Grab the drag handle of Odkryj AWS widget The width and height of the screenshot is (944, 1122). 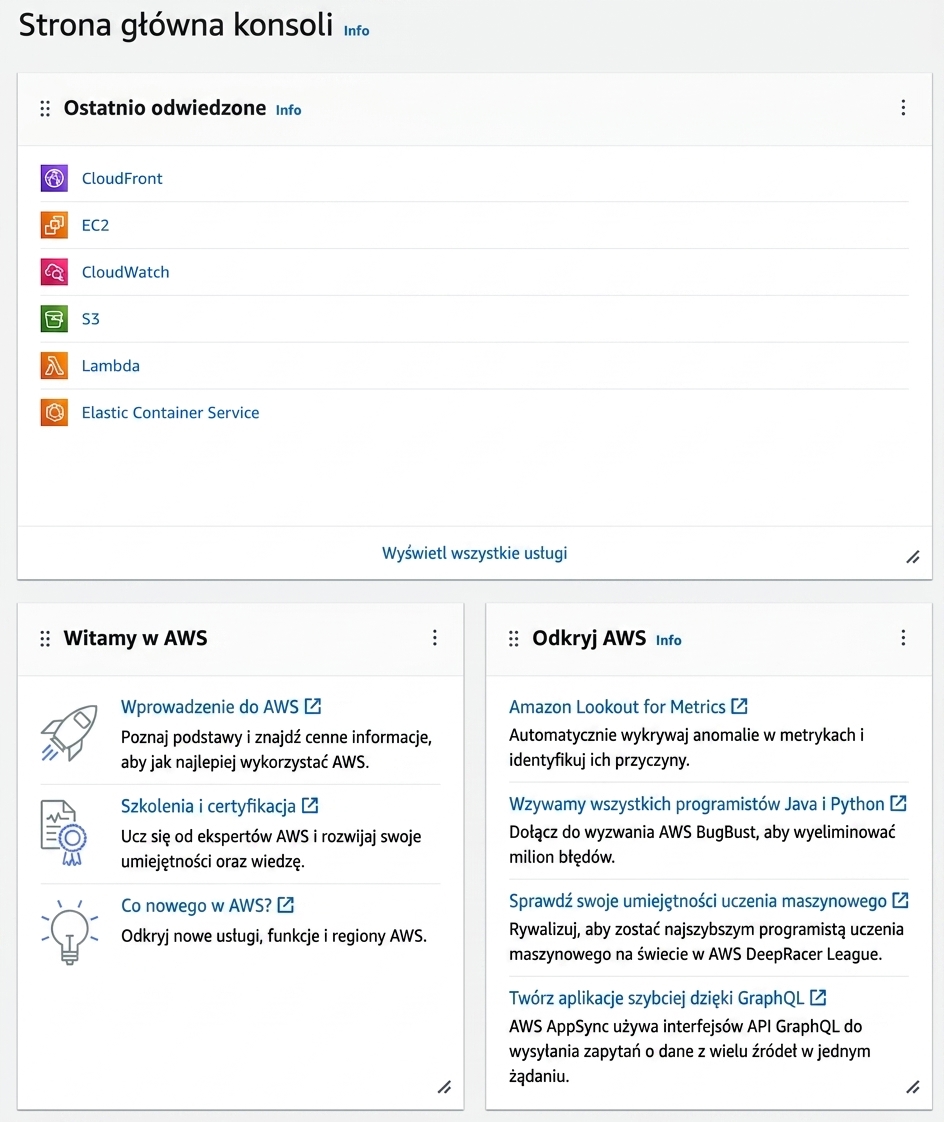[514, 638]
